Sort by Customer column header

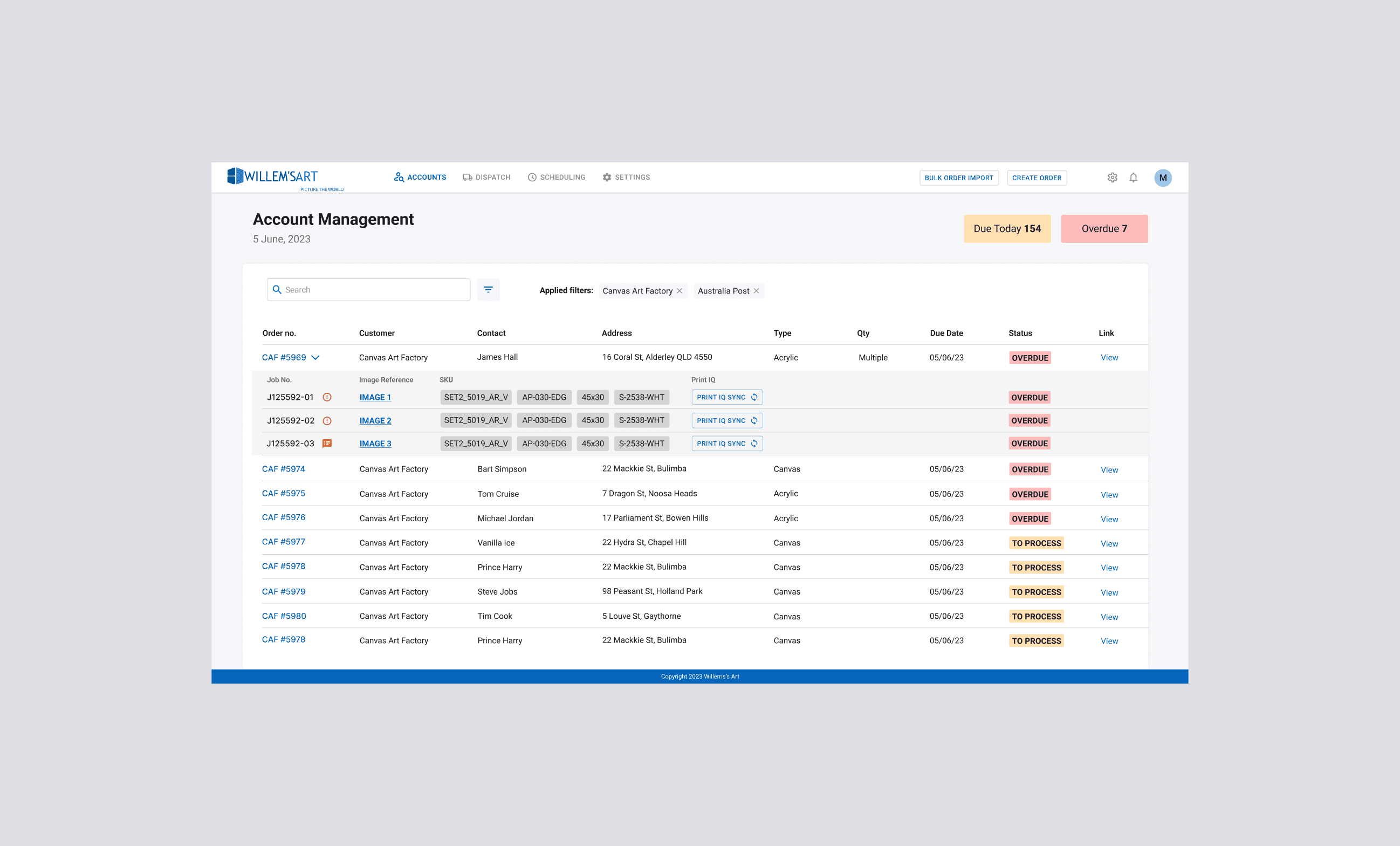coord(376,333)
